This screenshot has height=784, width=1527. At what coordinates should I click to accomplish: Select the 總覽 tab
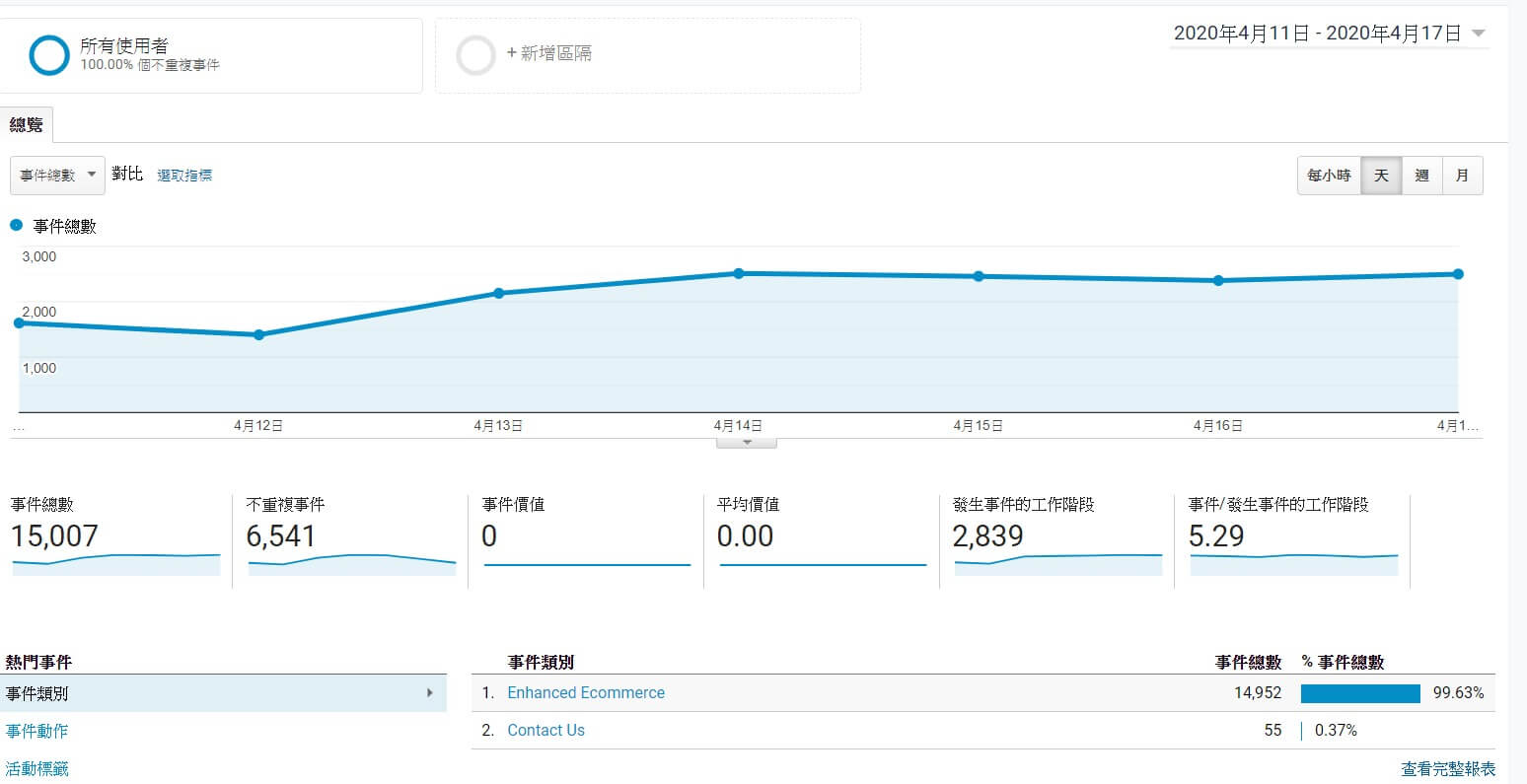click(27, 125)
